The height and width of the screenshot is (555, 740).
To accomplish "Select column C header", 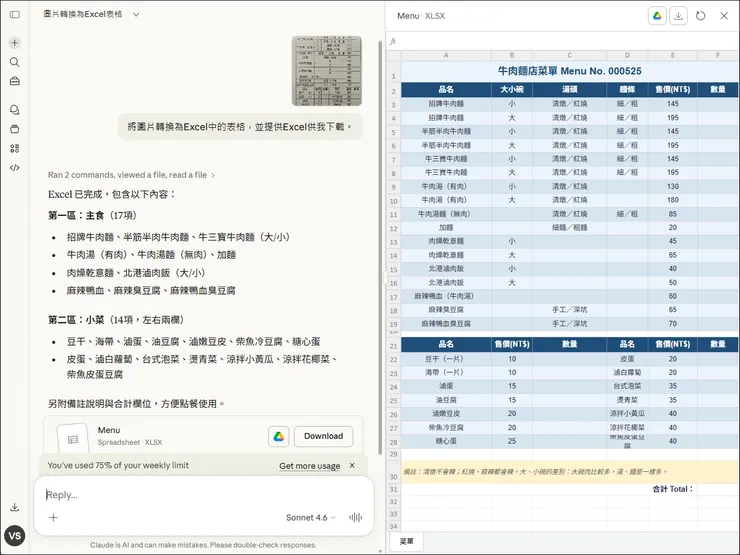I will coord(570,55).
